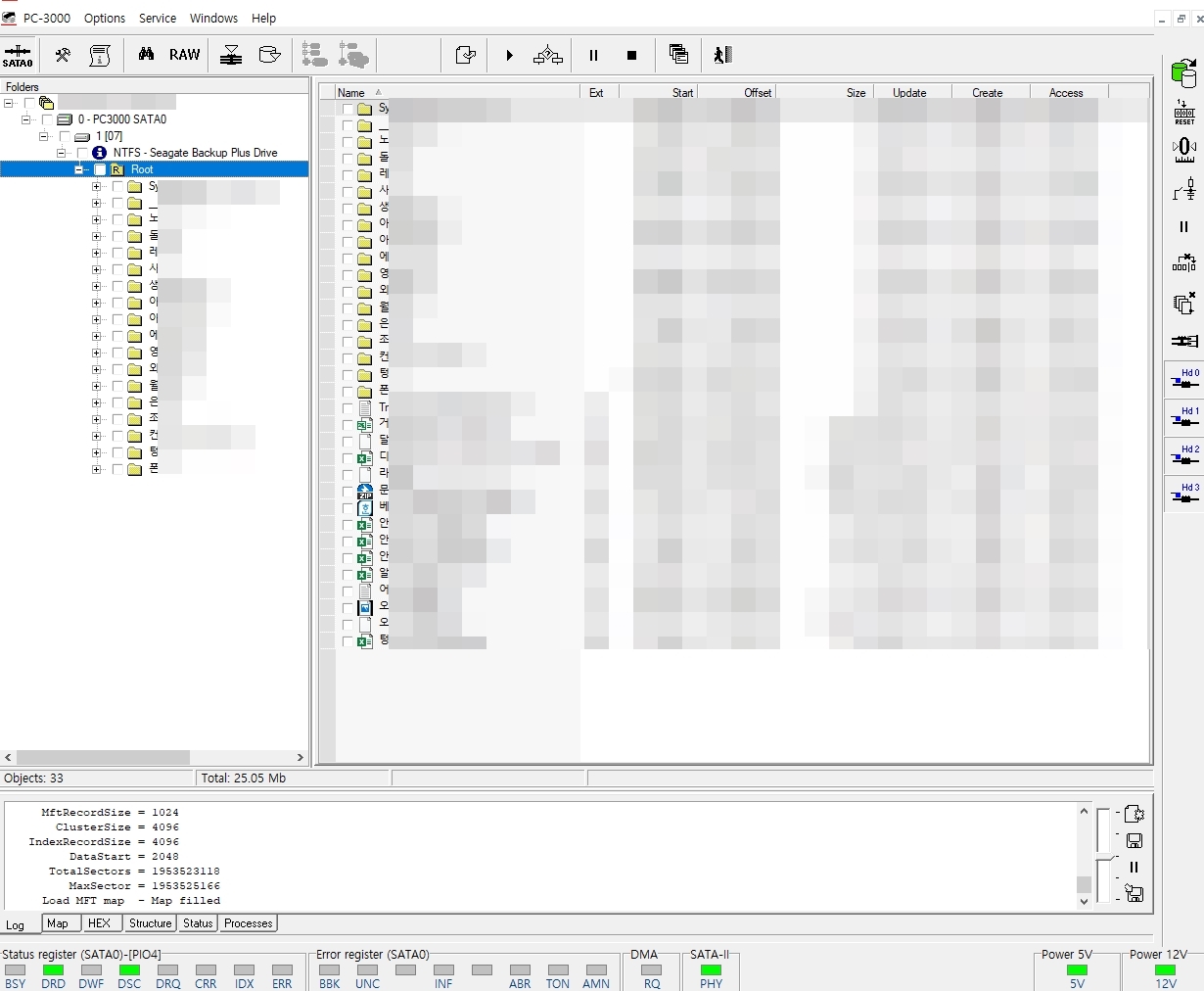Pause logging in log panel
The image size is (1204, 991).
click(x=1134, y=868)
